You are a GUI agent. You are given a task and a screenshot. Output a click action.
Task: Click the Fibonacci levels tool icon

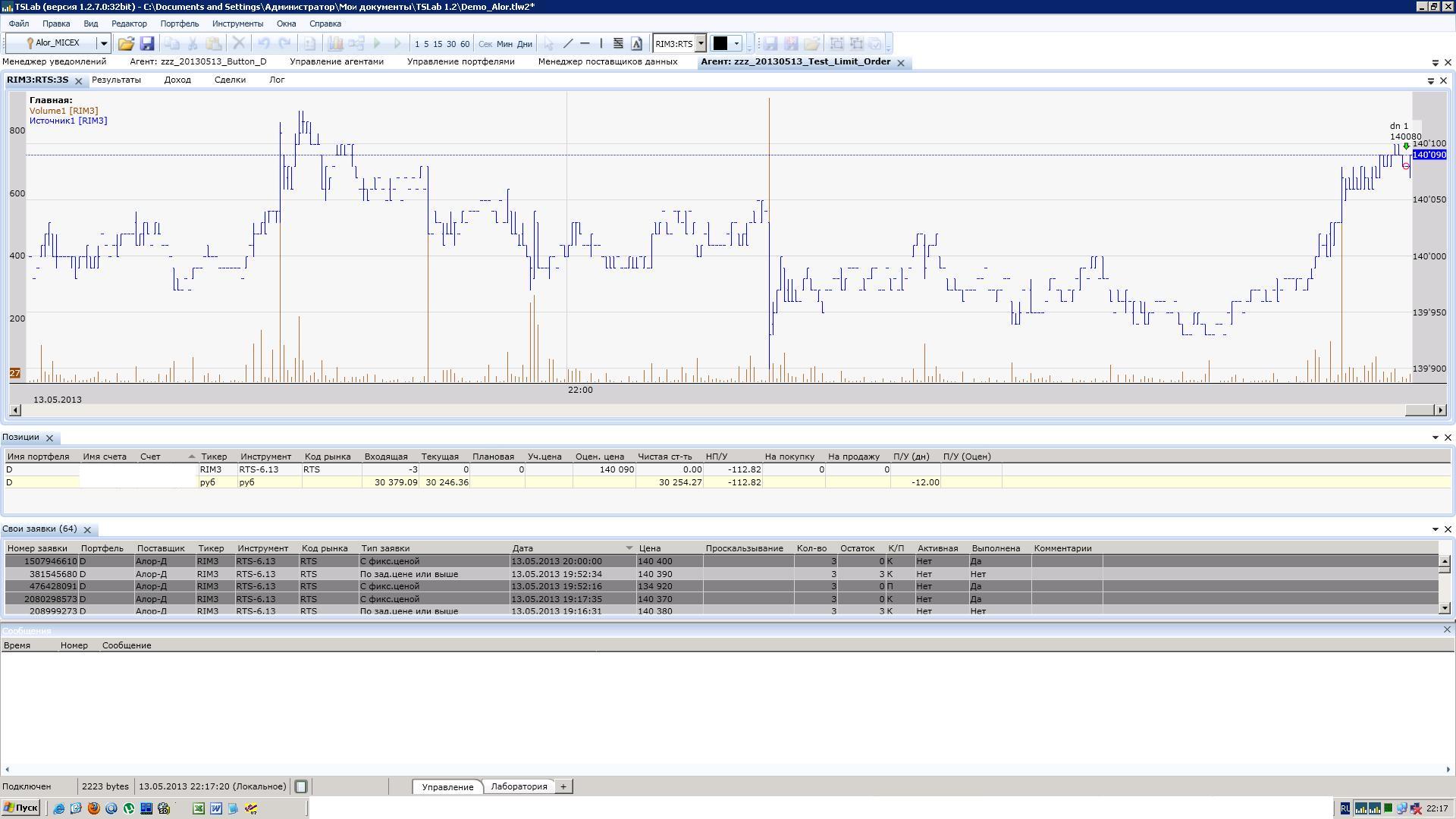click(x=618, y=44)
